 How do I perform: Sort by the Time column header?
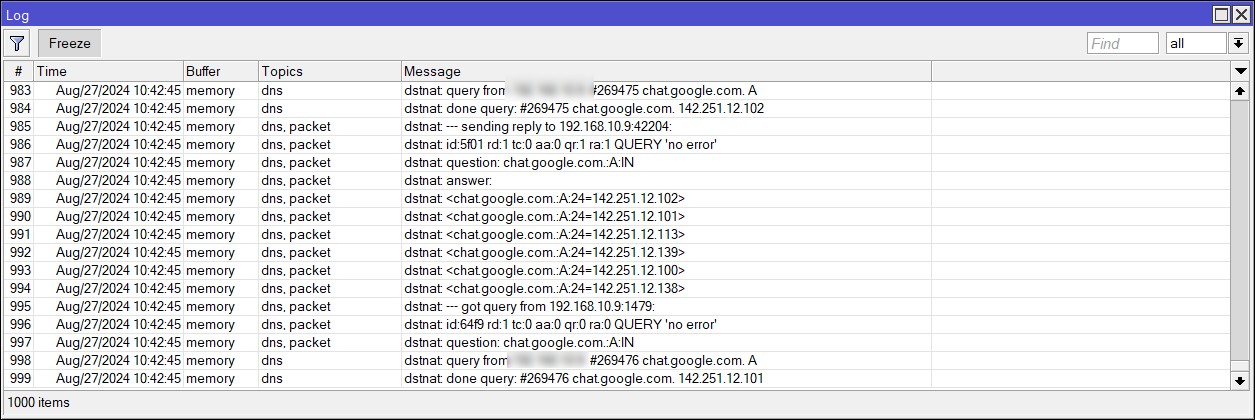coord(107,71)
